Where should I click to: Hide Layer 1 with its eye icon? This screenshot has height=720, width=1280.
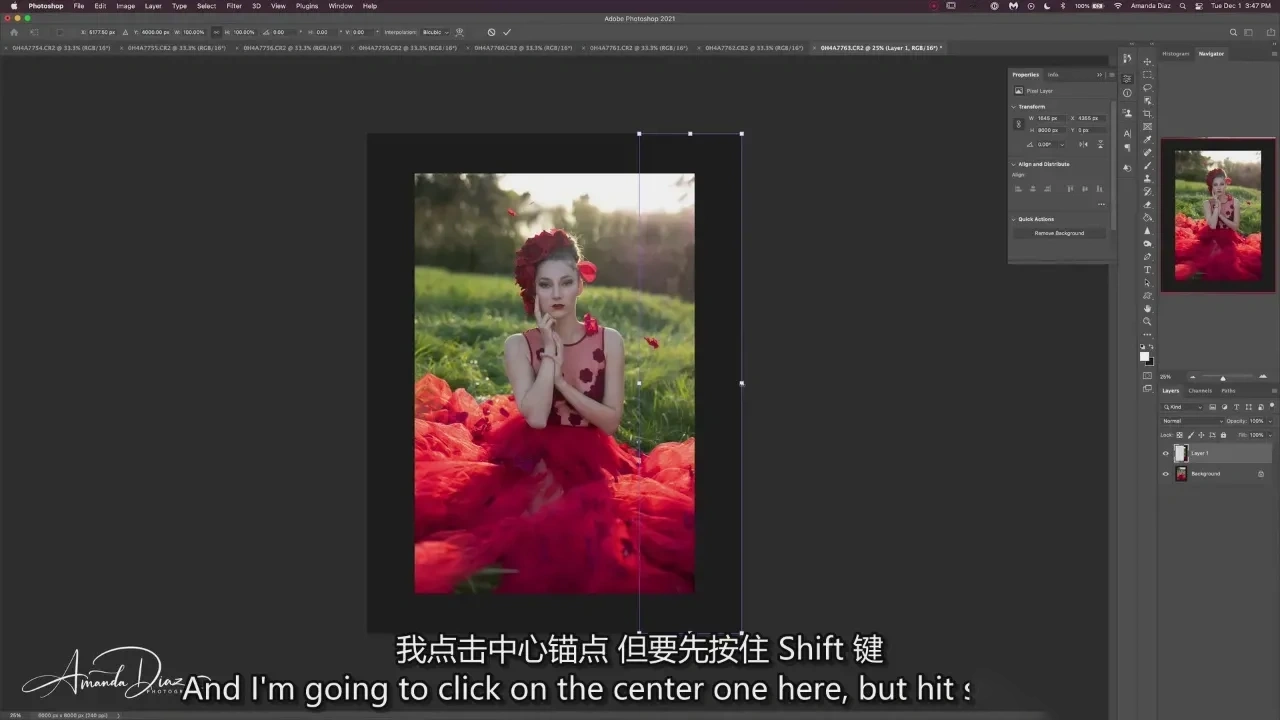[x=1165, y=453]
